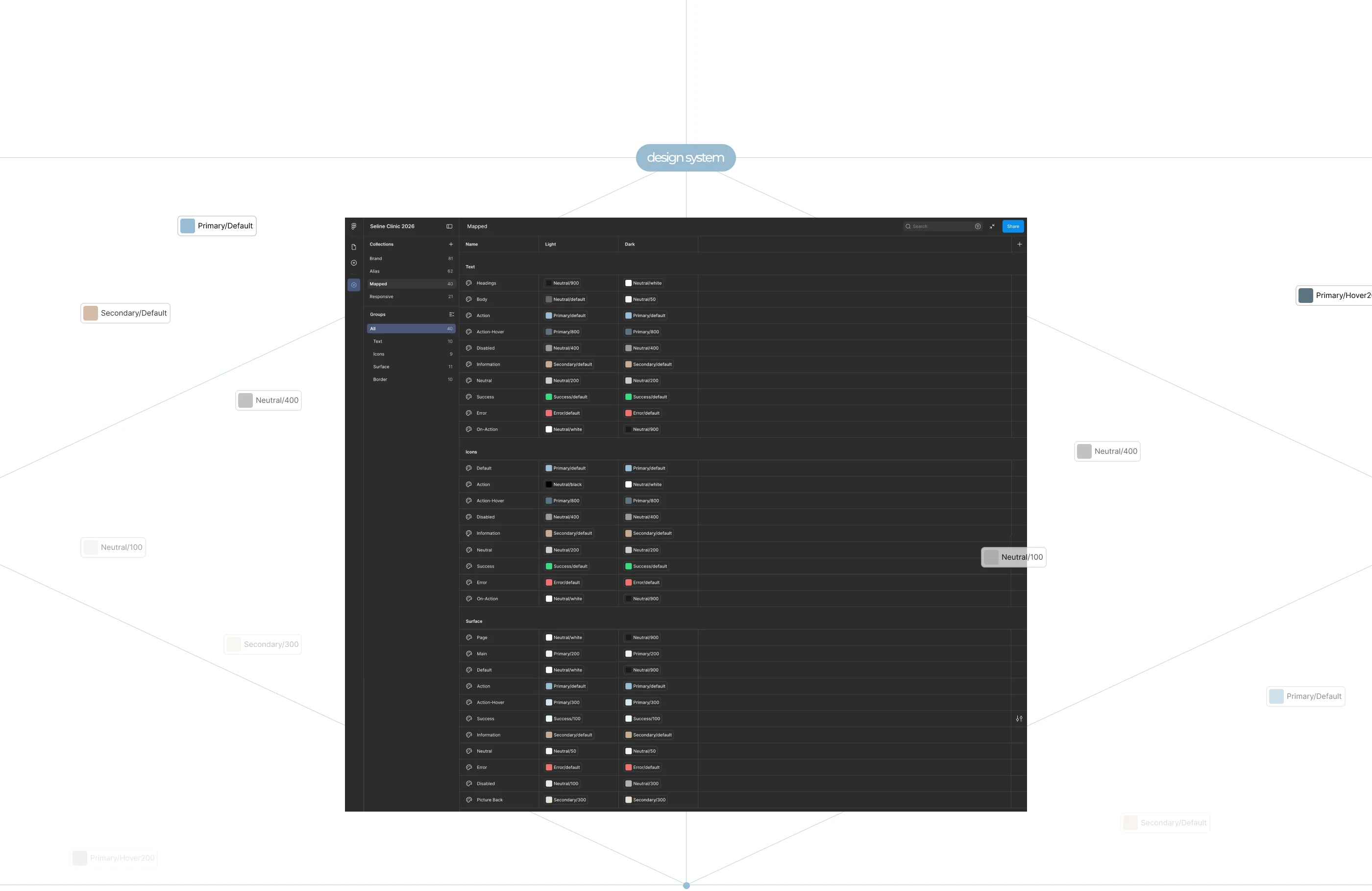Click the magnifier icon in the search box
Screen dimensions: 1372x891
(908, 226)
